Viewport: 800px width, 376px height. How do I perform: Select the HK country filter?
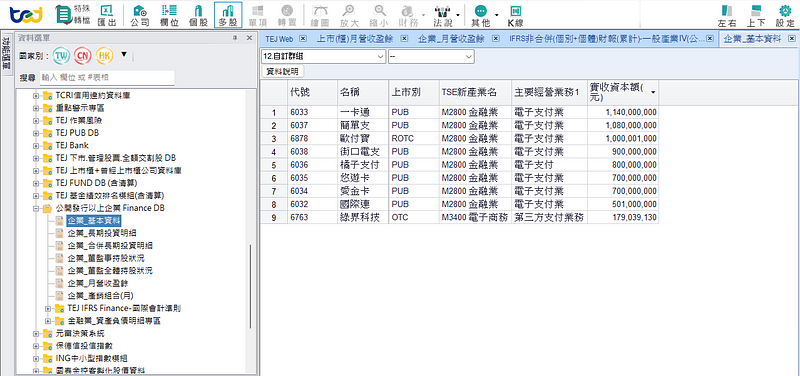pyautogui.click(x=104, y=55)
